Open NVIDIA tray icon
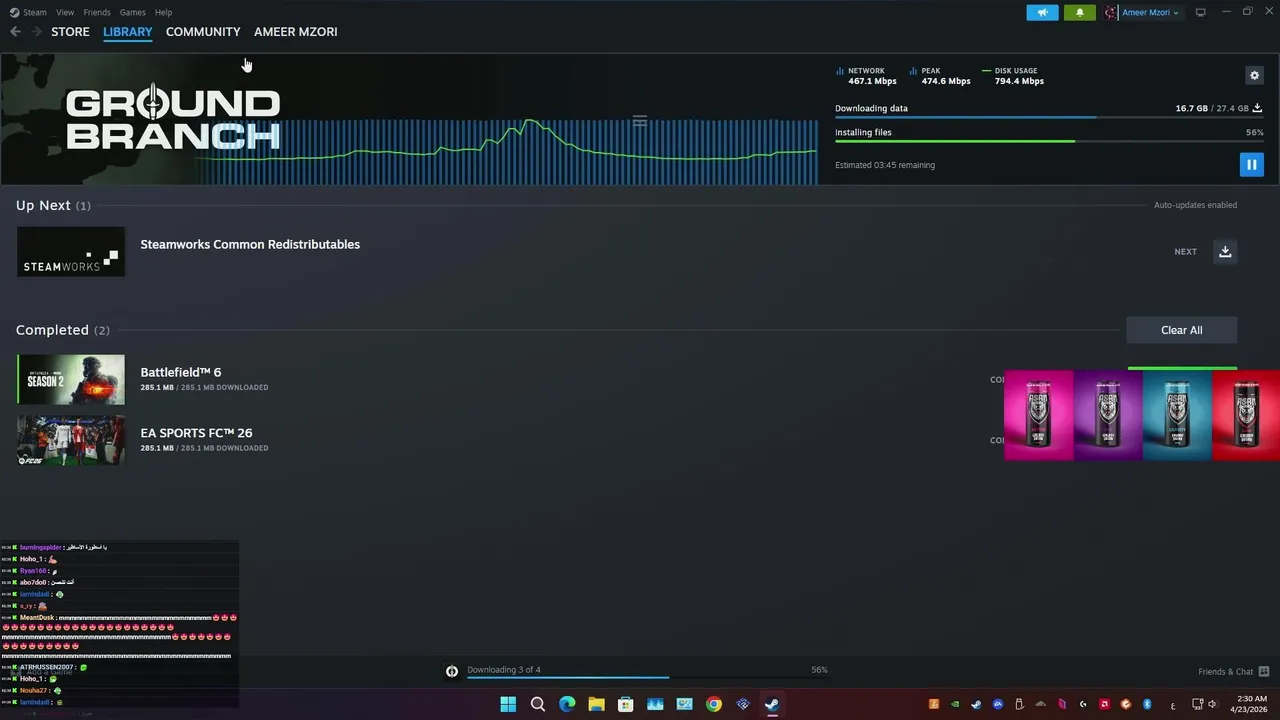Screen dimensions: 1280x720 (955, 704)
